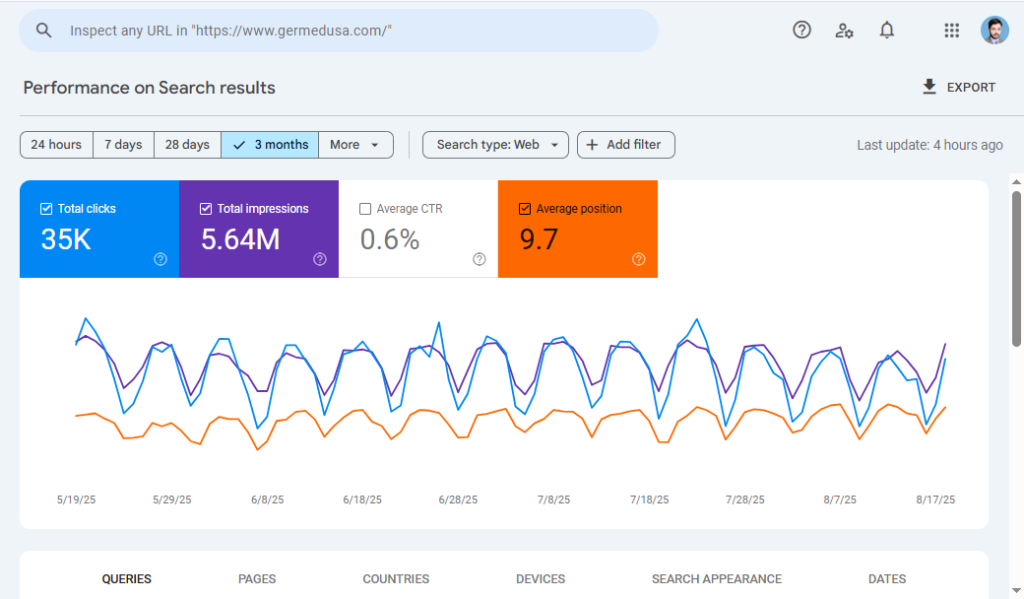Viewport: 1024px width, 599px height.
Task: Click the Total impressions help icon
Action: 319,259
